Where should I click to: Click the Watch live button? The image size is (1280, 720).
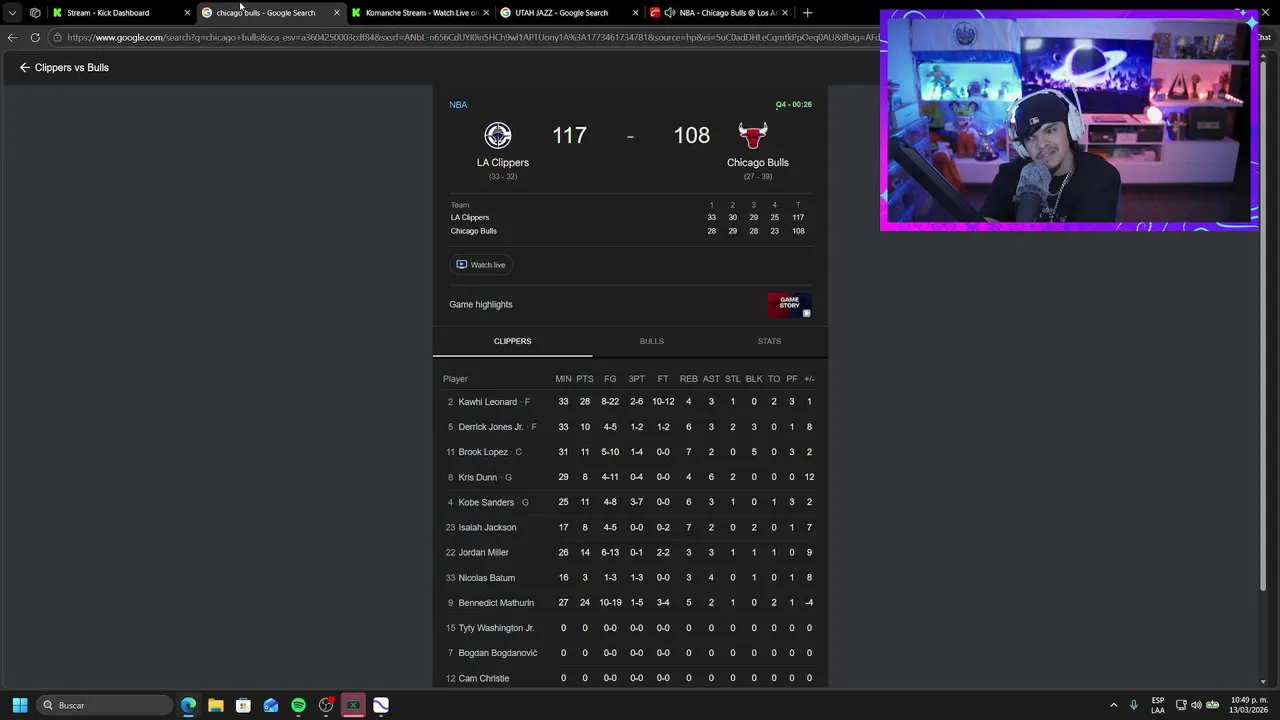click(x=481, y=265)
